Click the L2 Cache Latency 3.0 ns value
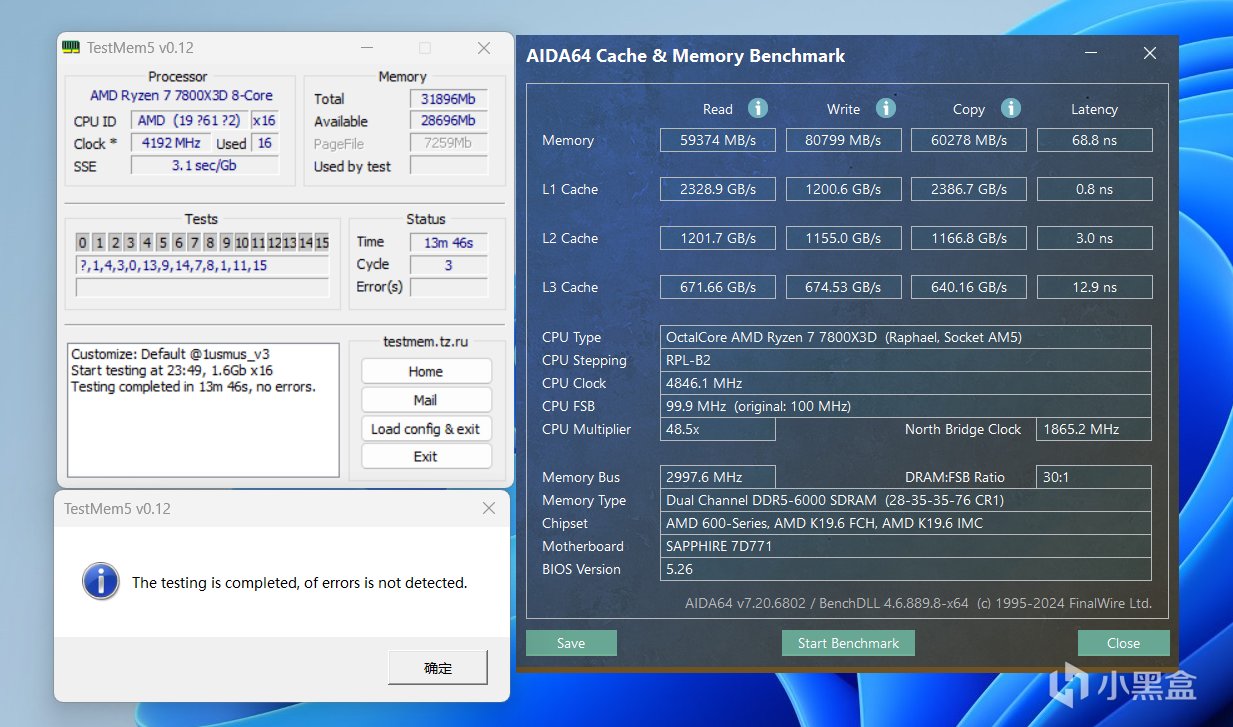This screenshot has height=727, width=1233. point(1095,238)
